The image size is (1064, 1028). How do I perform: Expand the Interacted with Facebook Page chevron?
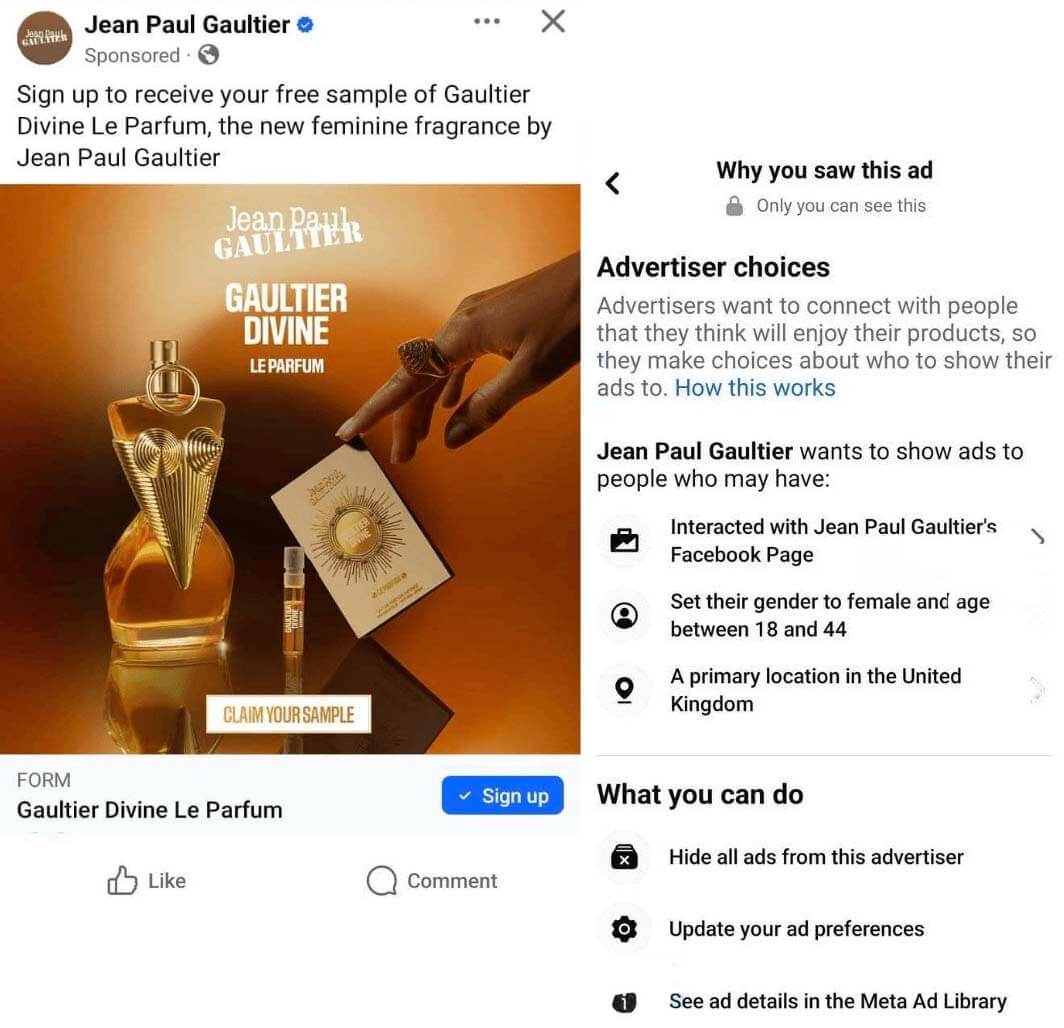[x=1037, y=537]
